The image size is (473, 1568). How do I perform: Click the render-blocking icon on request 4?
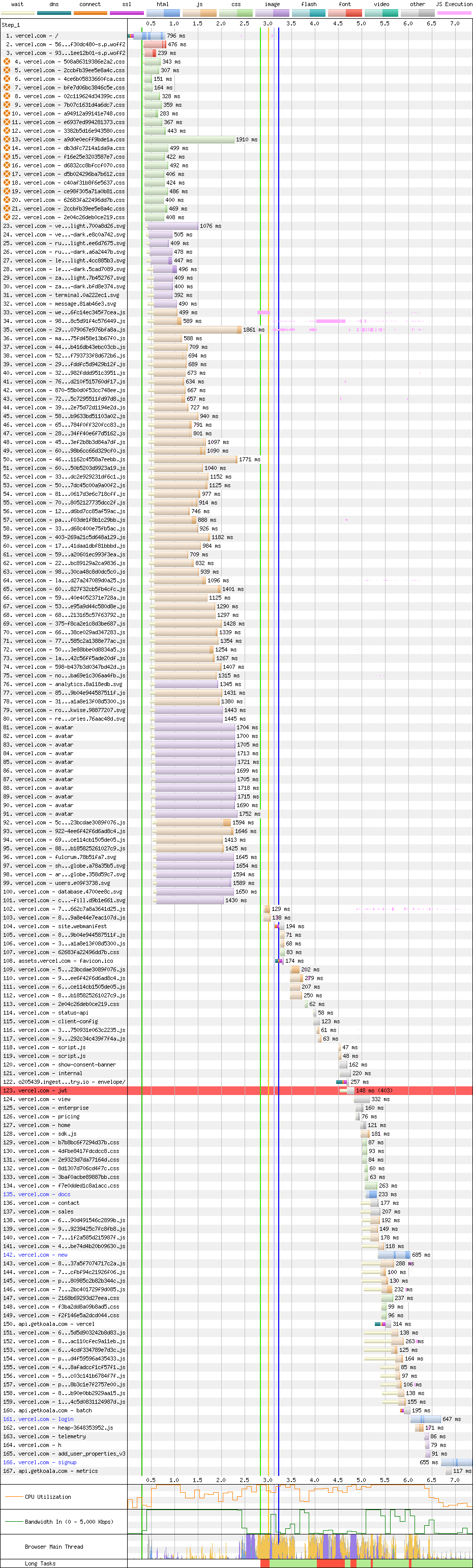click(7, 62)
